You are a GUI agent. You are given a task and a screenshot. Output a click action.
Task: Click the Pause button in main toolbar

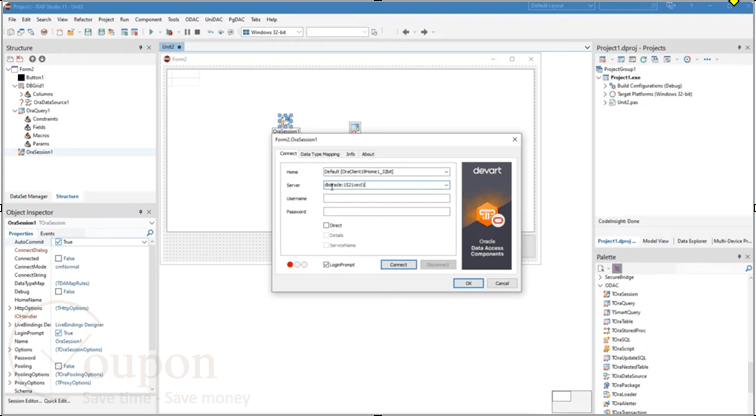pos(188,32)
